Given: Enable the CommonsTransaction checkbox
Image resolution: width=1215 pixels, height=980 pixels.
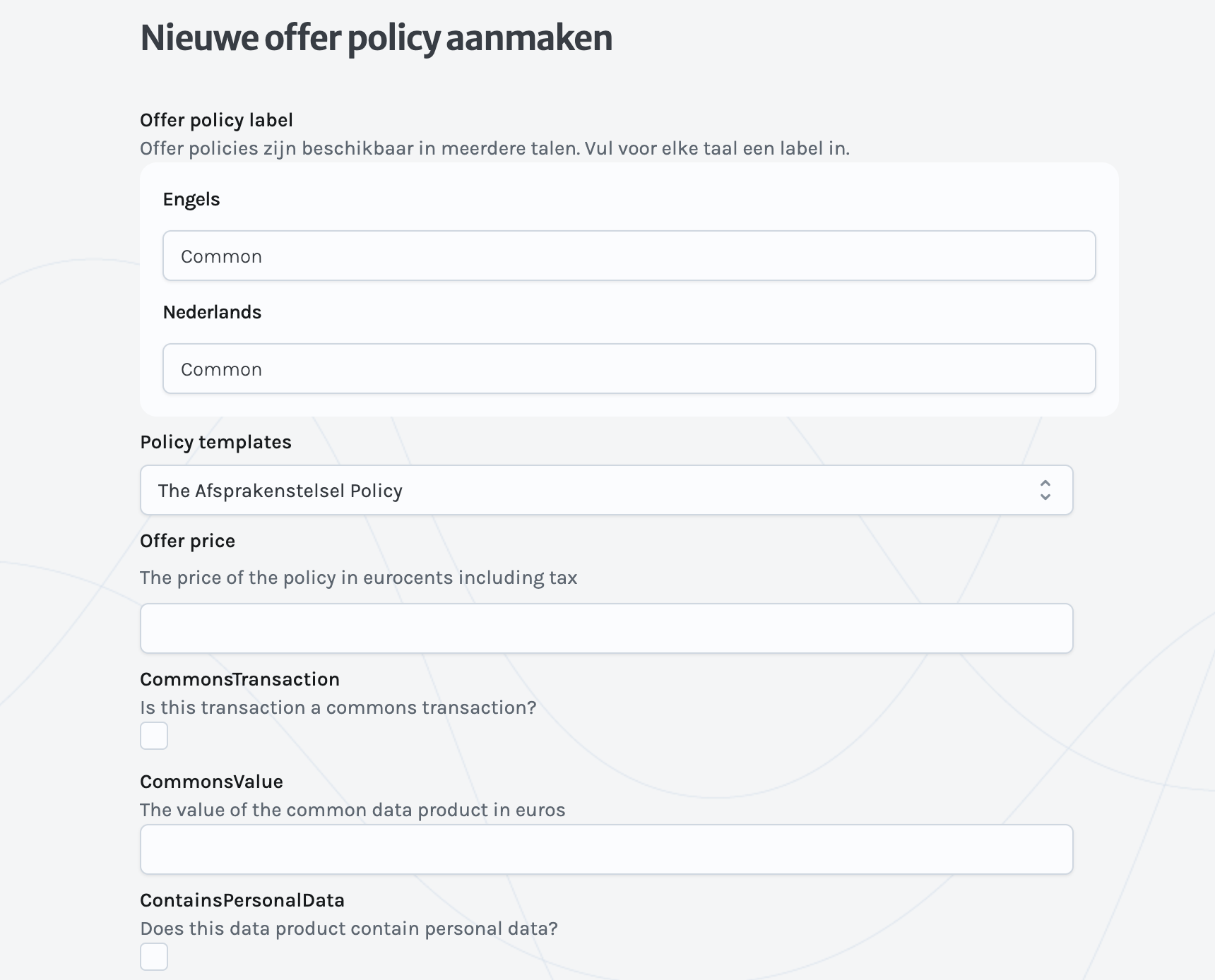Looking at the screenshot, I should coord(154,736).
